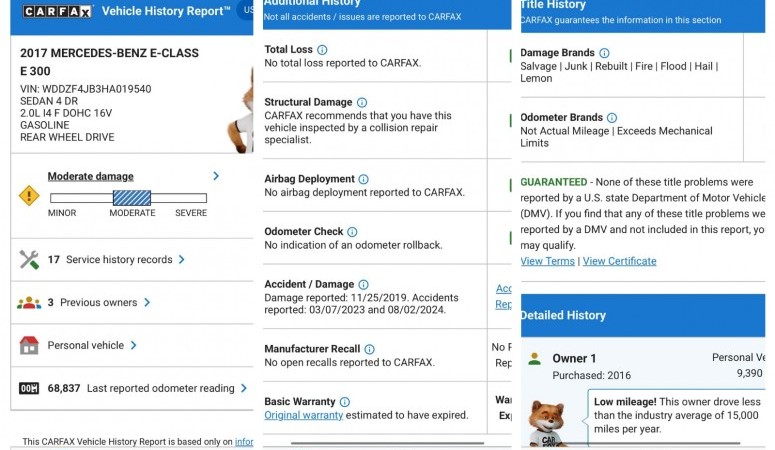Open the 3 Previous owners section
Screen dimensions: 775x450
click(x=147, y=302)
